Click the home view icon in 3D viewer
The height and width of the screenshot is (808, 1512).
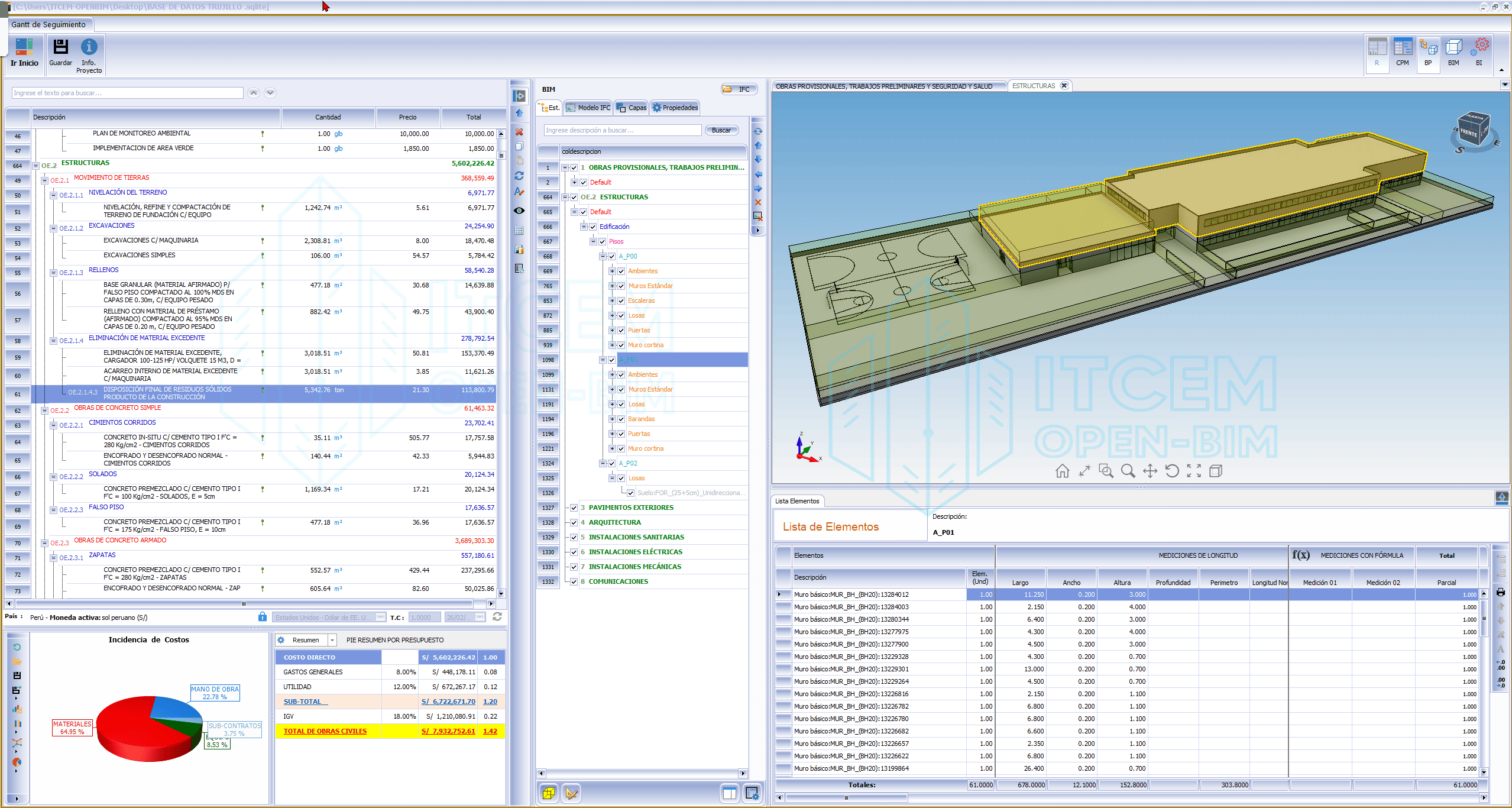tap(1062, 471)
